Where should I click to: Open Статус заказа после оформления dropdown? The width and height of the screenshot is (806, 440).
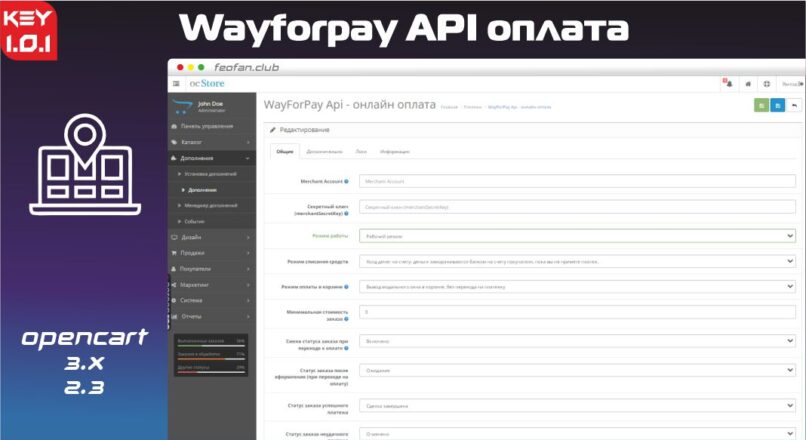(x=577, y=370)
